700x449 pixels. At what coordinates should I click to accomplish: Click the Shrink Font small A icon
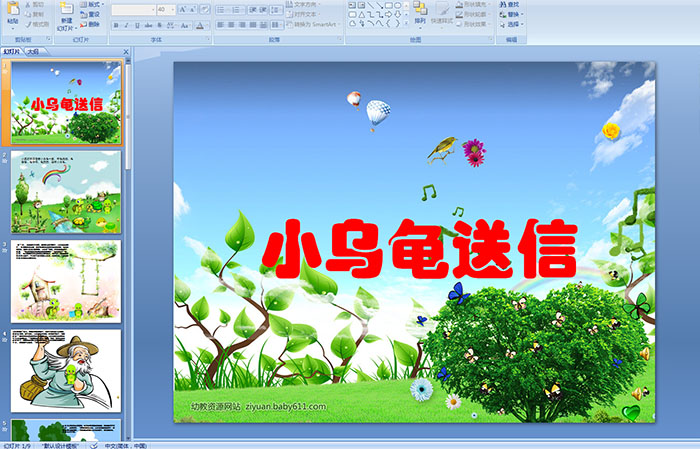coord(192,9)
